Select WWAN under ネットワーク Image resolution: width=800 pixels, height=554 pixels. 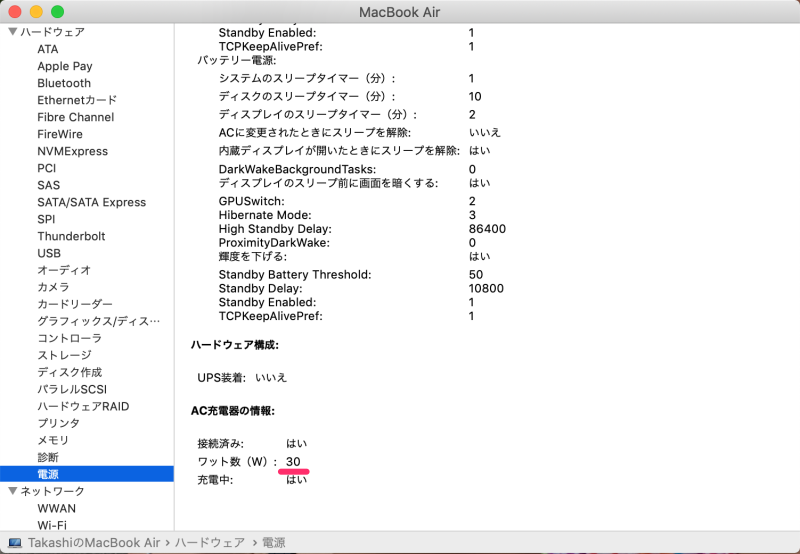(x=57, y=509)
